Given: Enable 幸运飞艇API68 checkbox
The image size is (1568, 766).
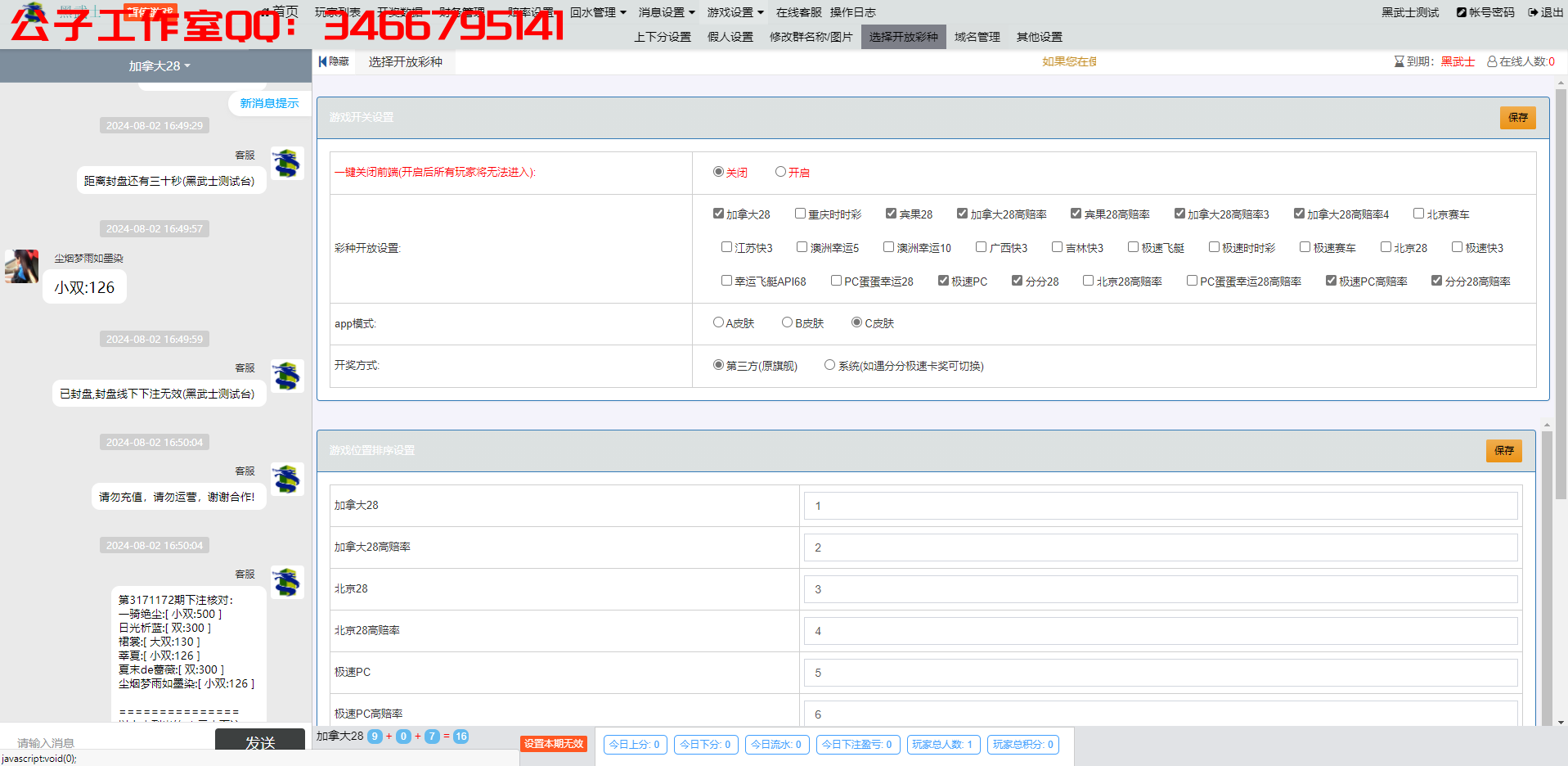Looking at the screenshot, I should tap(726, 281).
